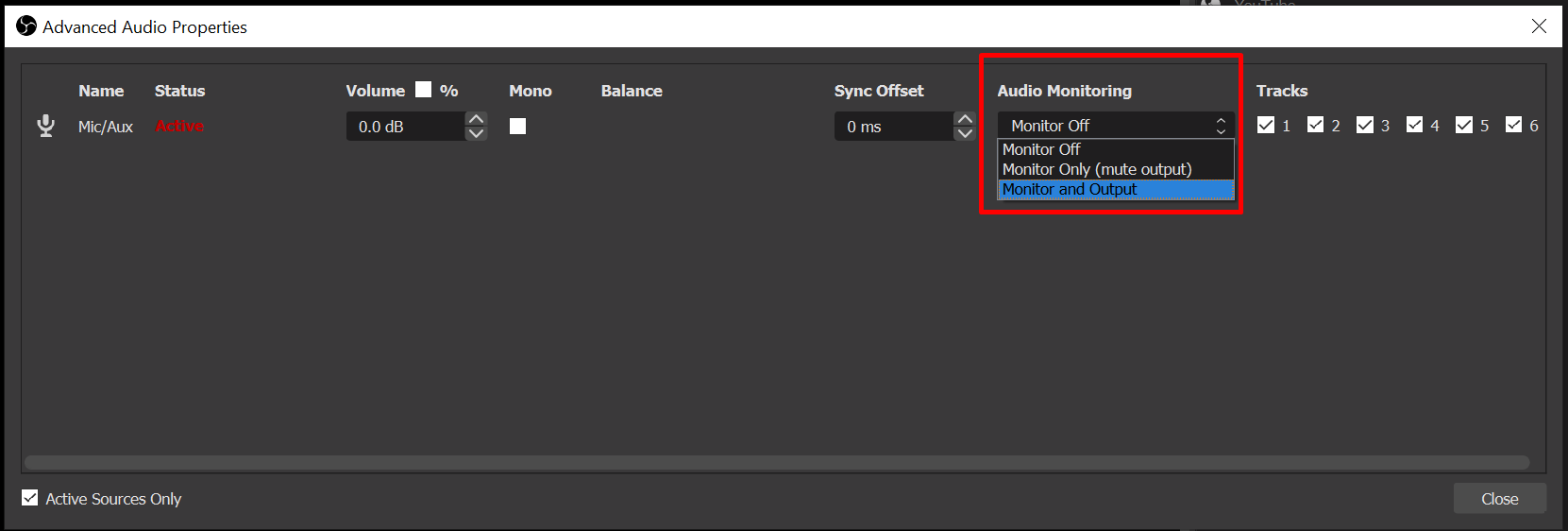Open the Audio Monitoring dropdown

(1116, 126)
